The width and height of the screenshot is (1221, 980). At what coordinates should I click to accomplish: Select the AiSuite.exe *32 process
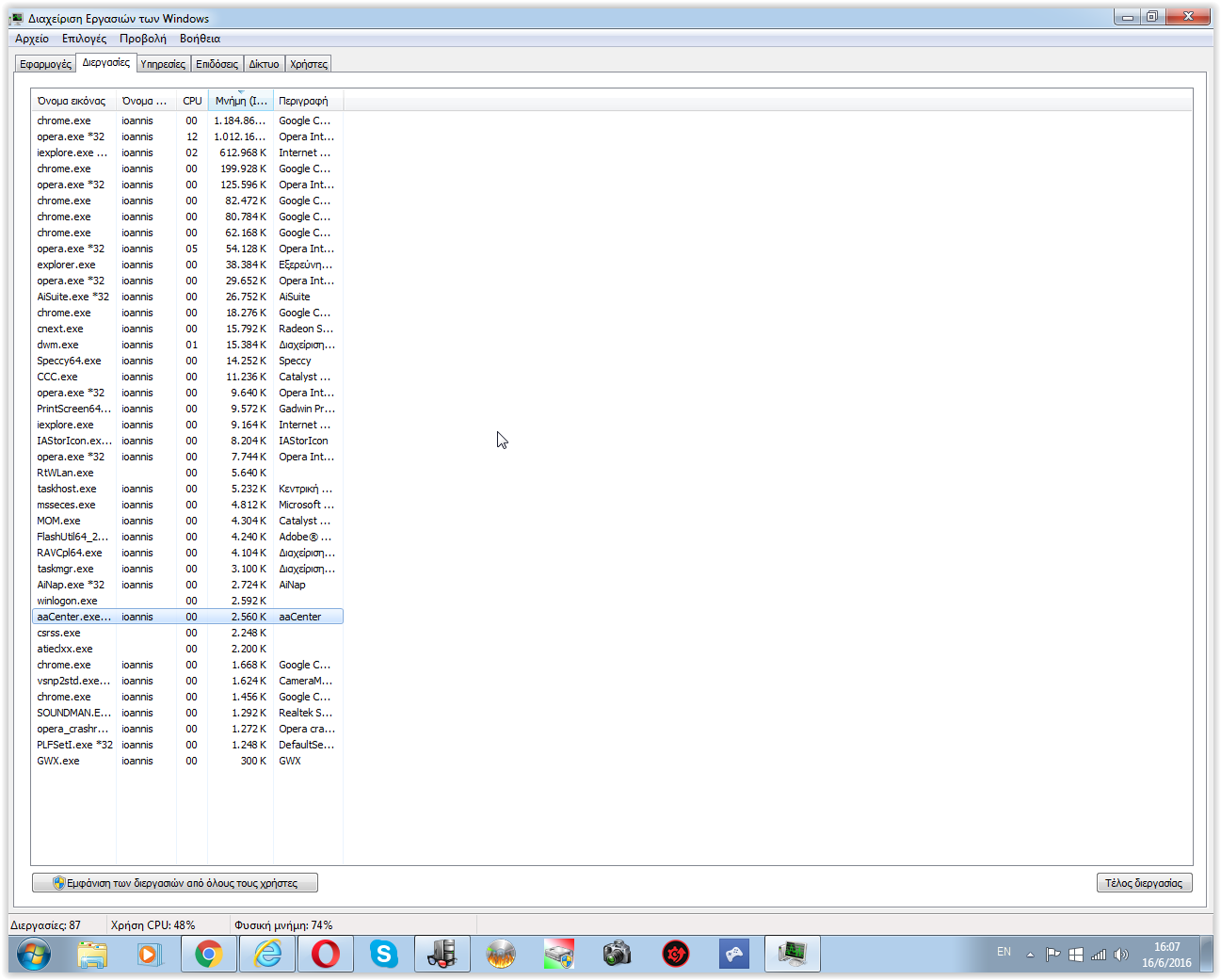[187, 297]
